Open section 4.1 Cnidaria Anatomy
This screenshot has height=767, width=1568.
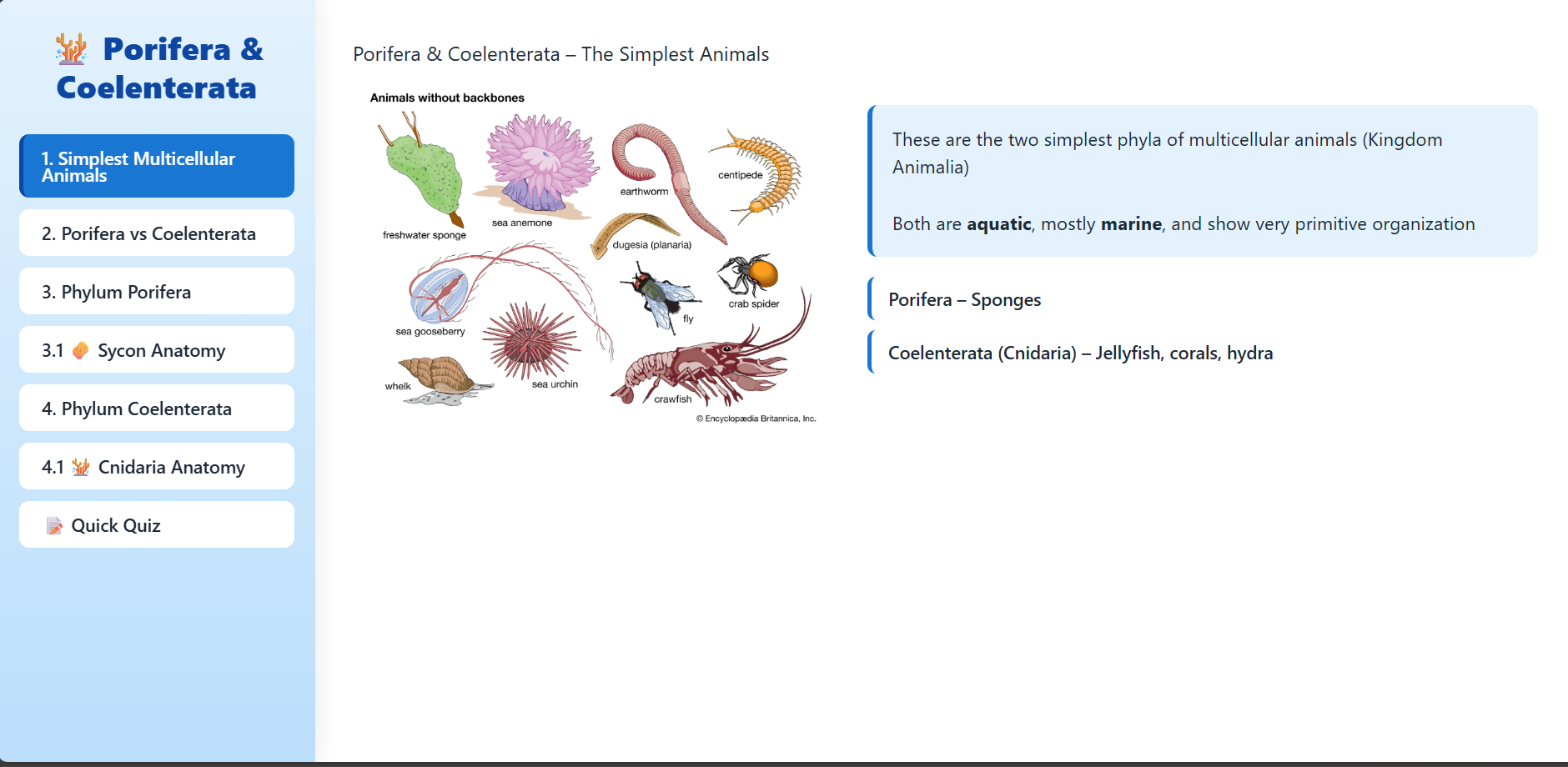[x=157, y=466]
